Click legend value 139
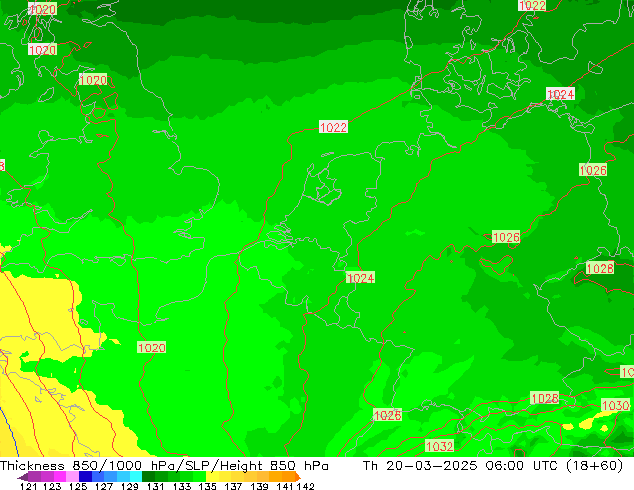634x490 pixels. tap(259, 486)
